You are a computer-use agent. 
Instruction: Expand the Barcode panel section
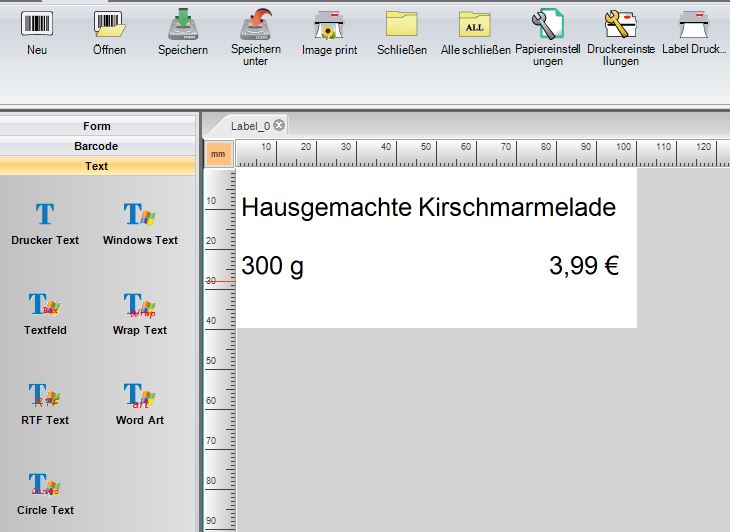click(x=97, y=146)
